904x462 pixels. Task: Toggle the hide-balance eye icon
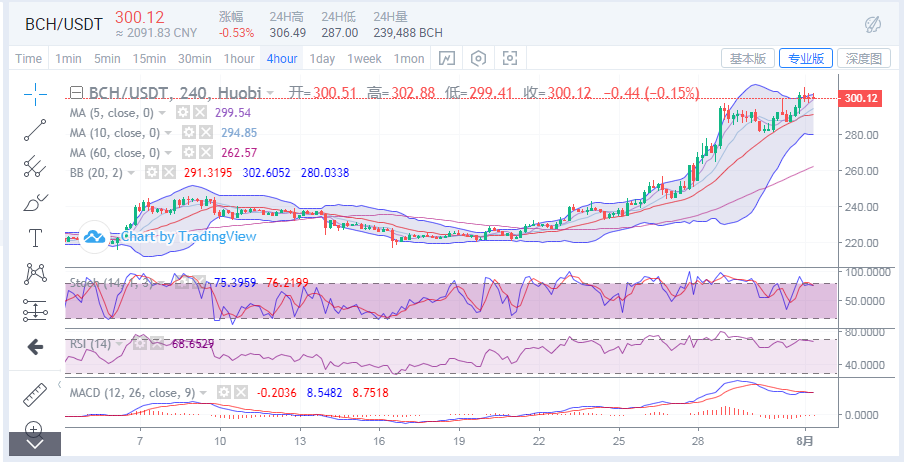pos(873,25)
